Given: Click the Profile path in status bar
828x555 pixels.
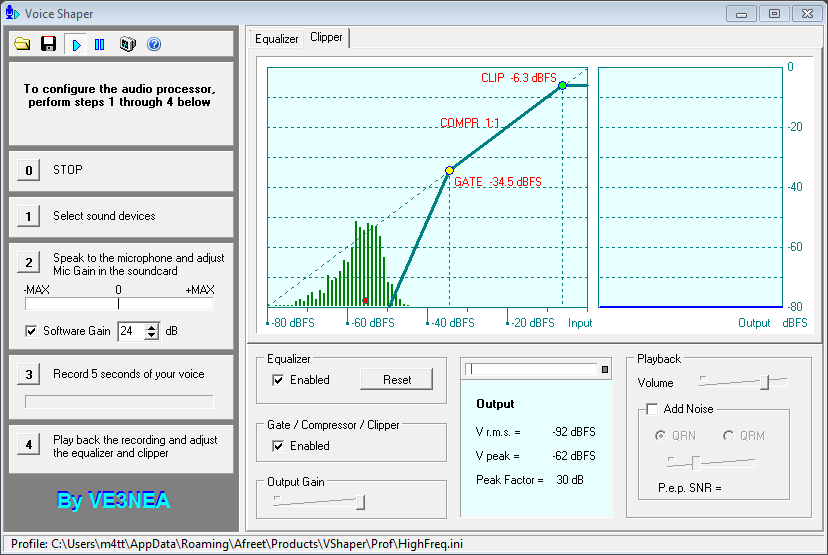Looking at the screenshot, I should pyautogui.click(x=237, y=544).
